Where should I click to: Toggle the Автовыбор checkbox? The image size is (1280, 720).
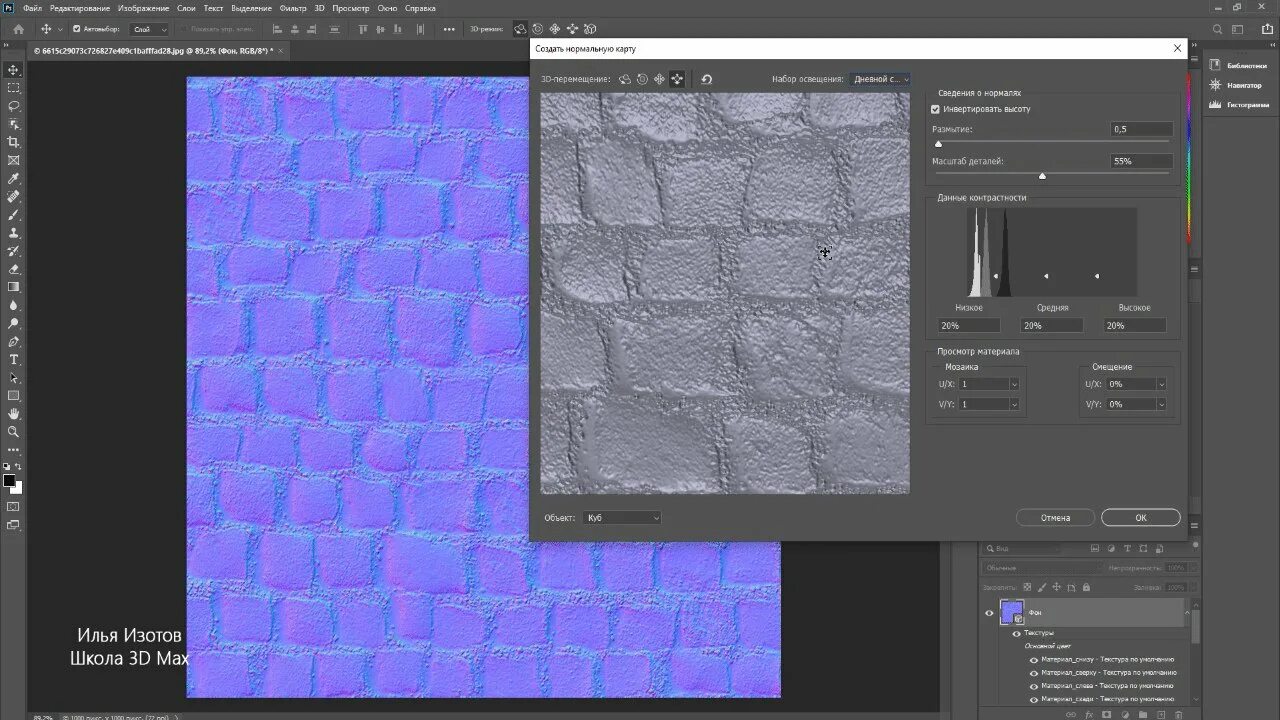[76, 29]
